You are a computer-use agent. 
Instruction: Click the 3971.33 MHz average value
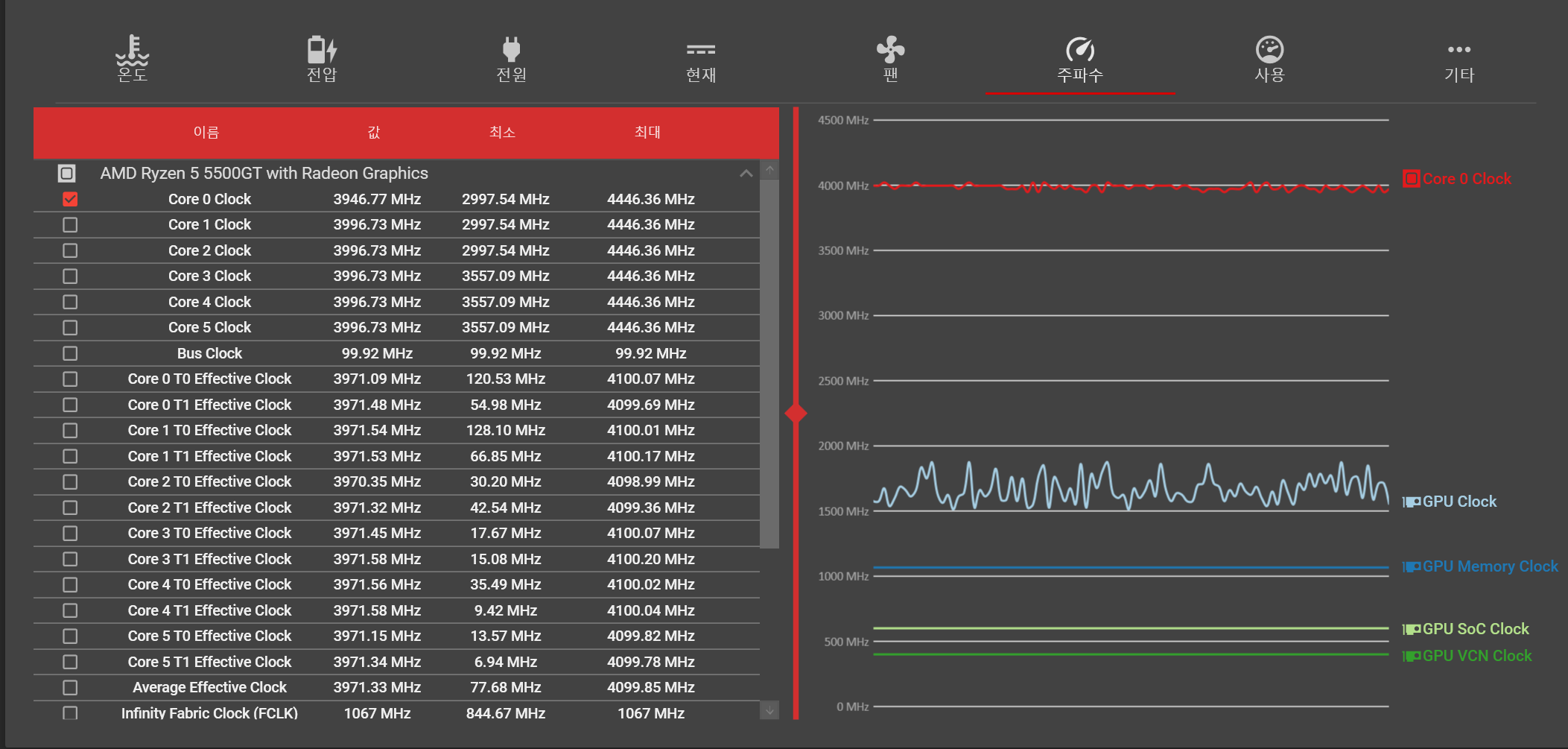pyautogui.click(x=377, y=687)
